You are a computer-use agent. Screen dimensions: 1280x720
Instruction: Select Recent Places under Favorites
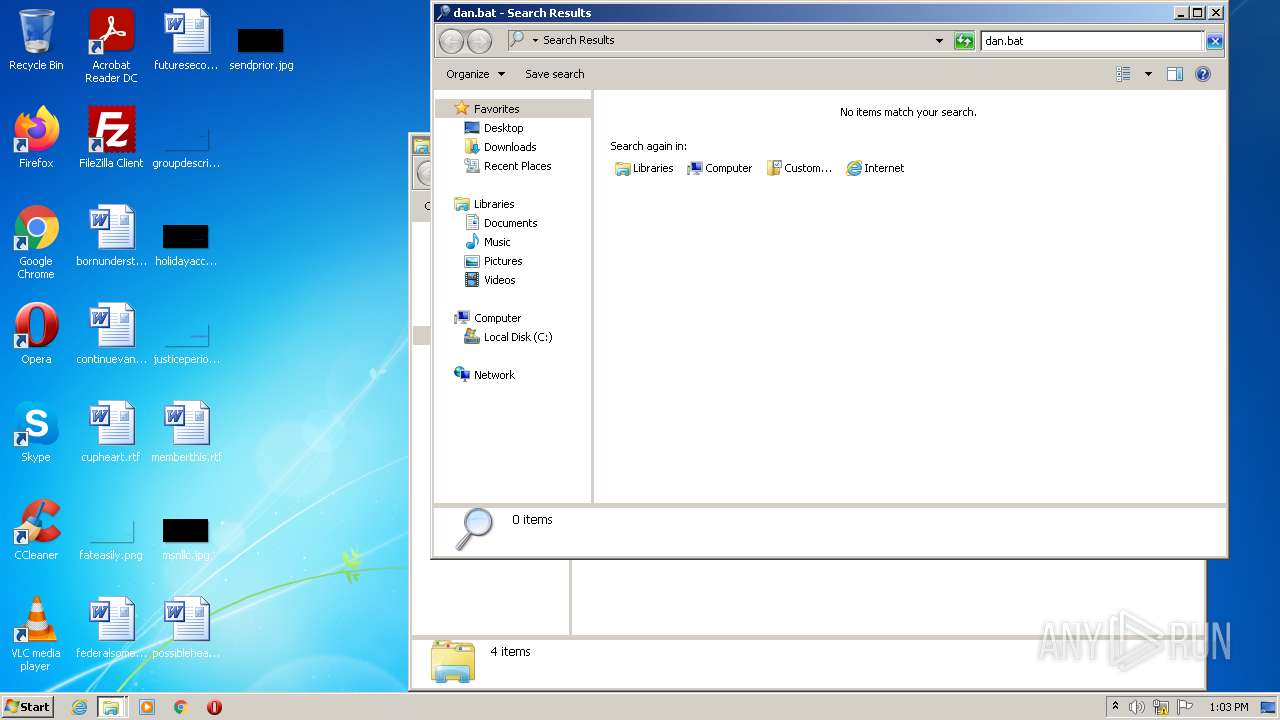(508, 166)
